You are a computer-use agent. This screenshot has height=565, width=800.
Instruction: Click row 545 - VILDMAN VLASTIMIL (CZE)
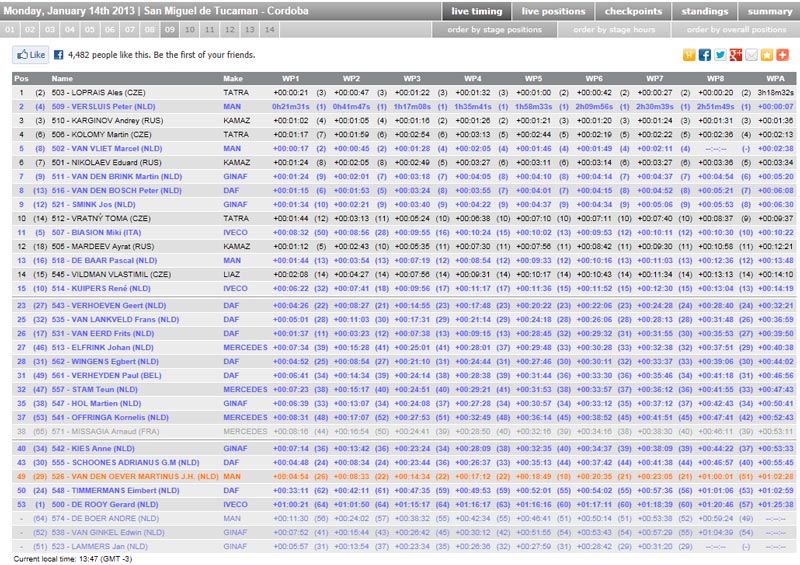pos(404,275)
